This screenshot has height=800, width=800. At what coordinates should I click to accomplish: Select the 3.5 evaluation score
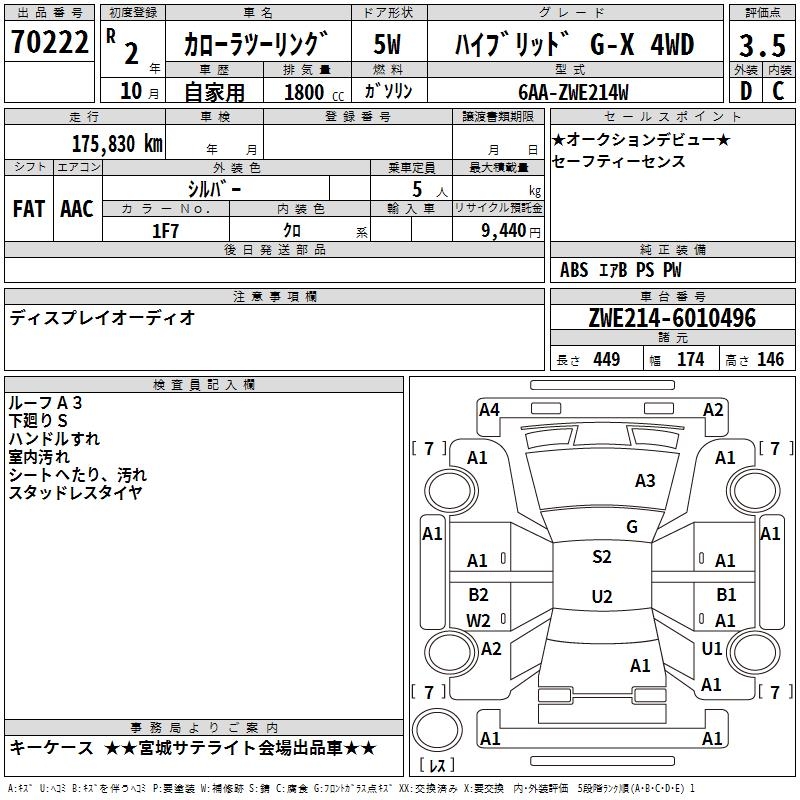[x=760, y=46]
